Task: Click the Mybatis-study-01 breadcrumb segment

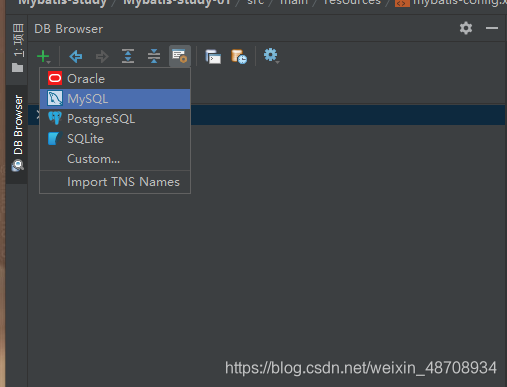Action: (x=177, y=3)
